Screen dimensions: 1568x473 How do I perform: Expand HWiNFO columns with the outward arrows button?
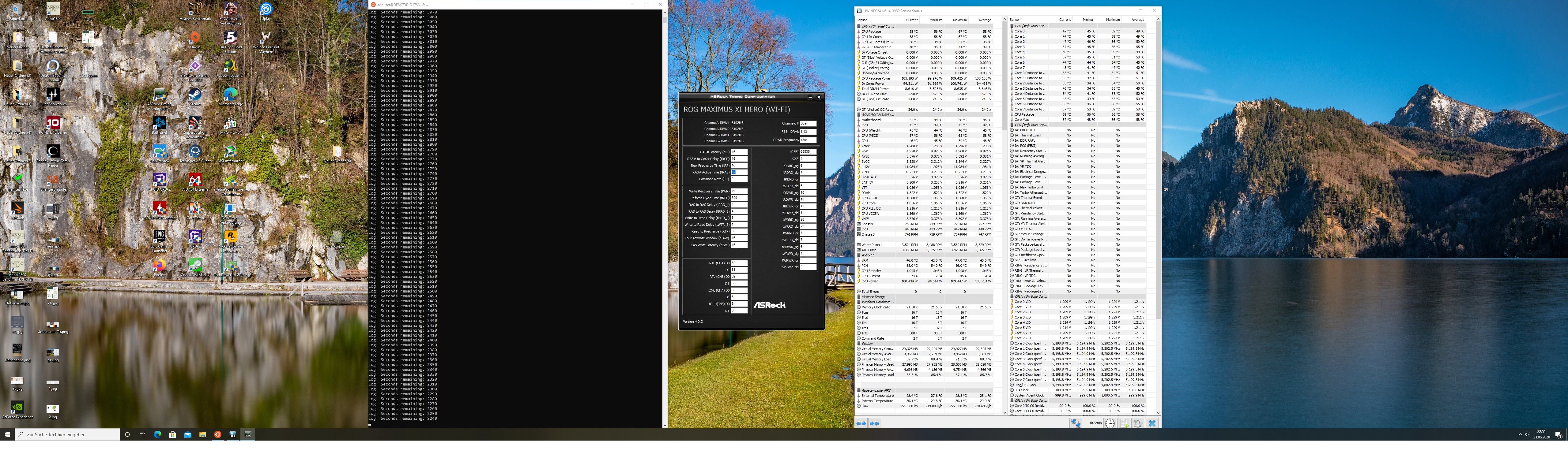(x=861, y=423)
